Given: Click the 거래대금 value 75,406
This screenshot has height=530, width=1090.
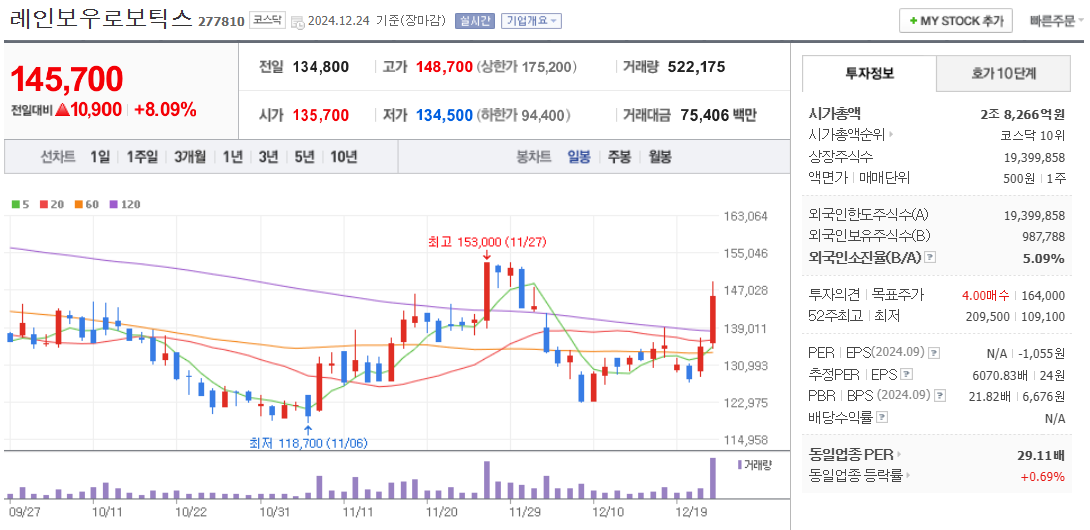Looking at the screenshot, I should tap(706, 115).
